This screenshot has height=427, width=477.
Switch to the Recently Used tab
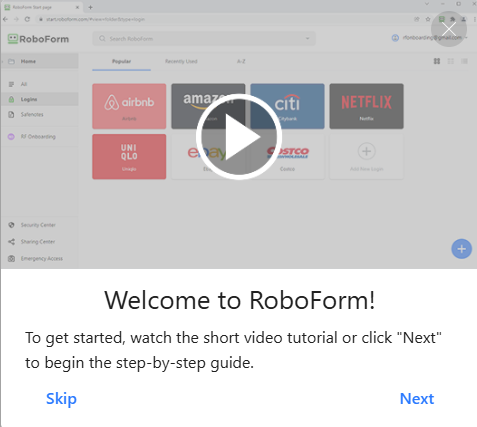181,61
